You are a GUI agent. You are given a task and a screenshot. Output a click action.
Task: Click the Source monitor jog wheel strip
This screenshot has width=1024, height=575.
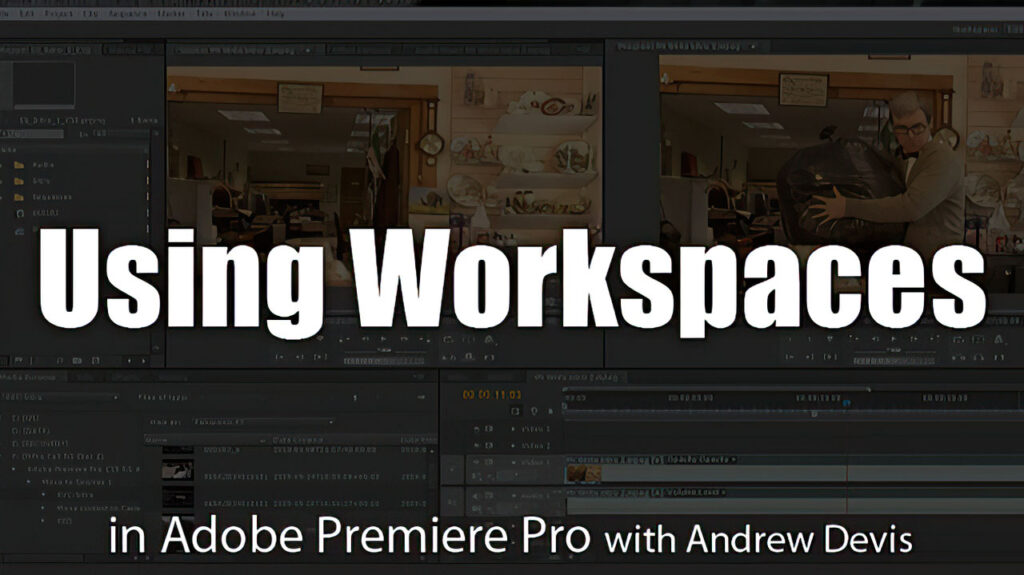385,361
